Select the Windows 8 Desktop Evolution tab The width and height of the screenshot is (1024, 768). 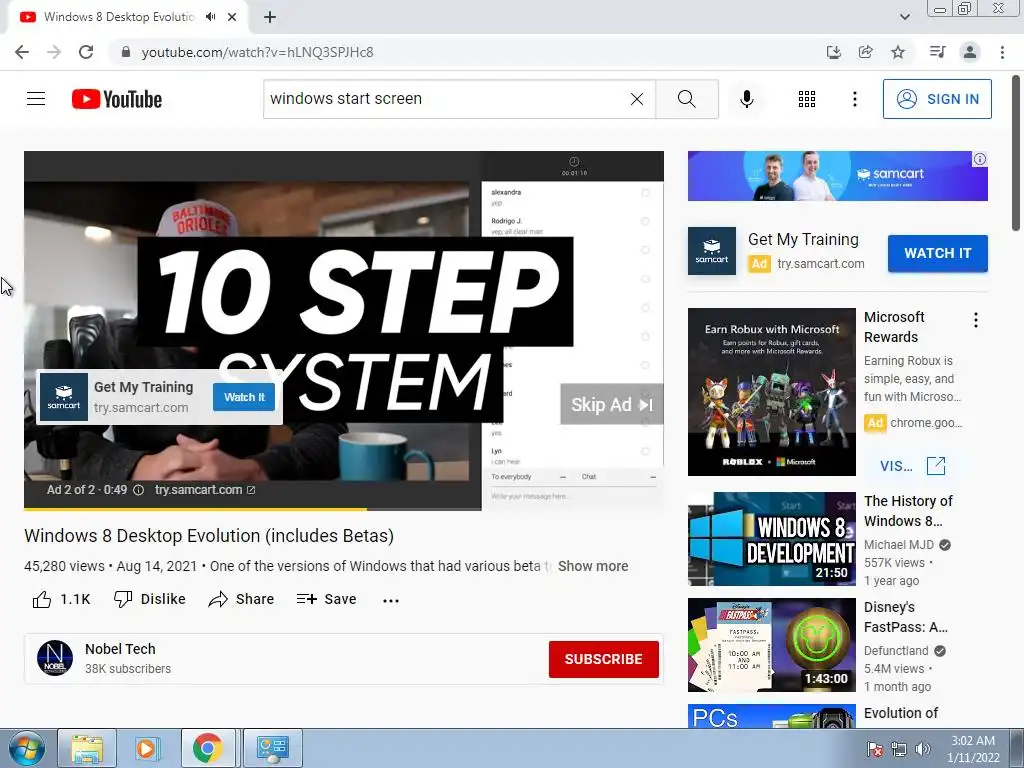(x=119, y=17)
